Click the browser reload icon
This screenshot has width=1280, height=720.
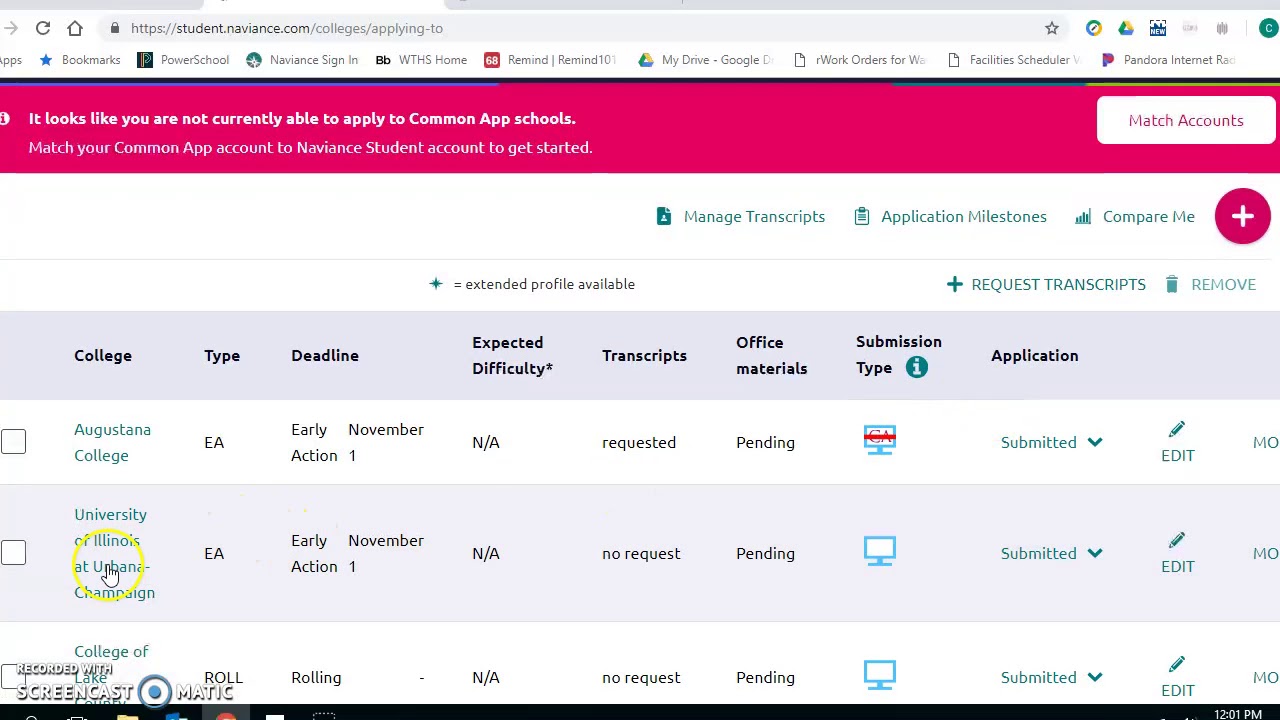tap(43, 28)
